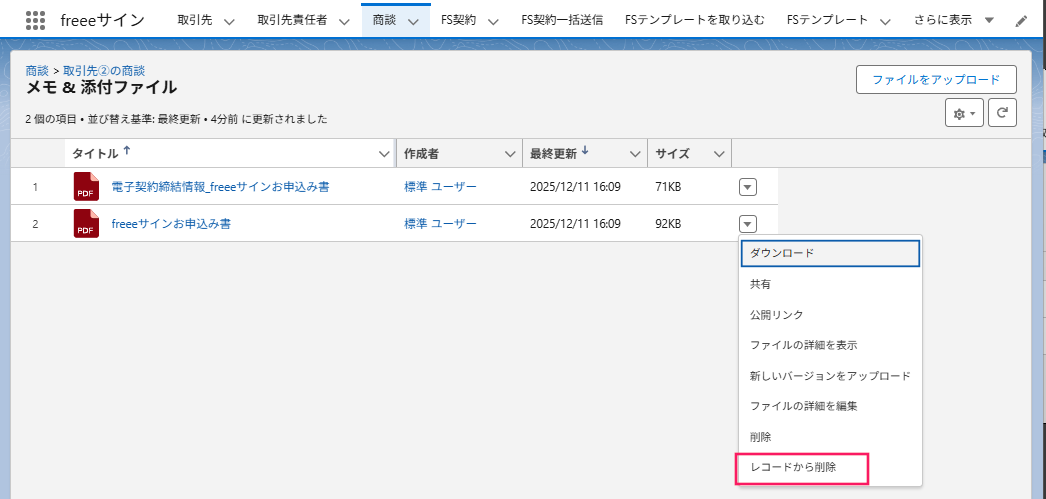Sort by the 最終更新 column header
The image size is (1046, 499).
pyautogui.click(x=553, y=154)
